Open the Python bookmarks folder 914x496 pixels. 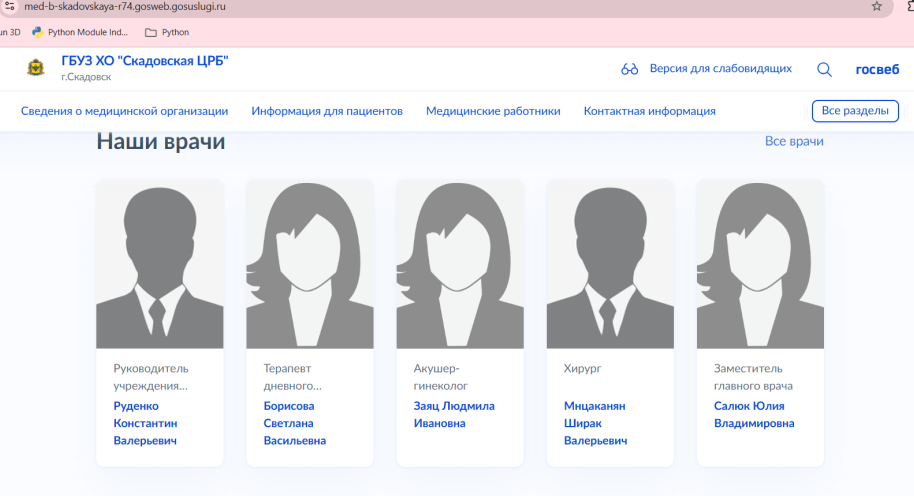pyautogui.click(x=167, y=32)
